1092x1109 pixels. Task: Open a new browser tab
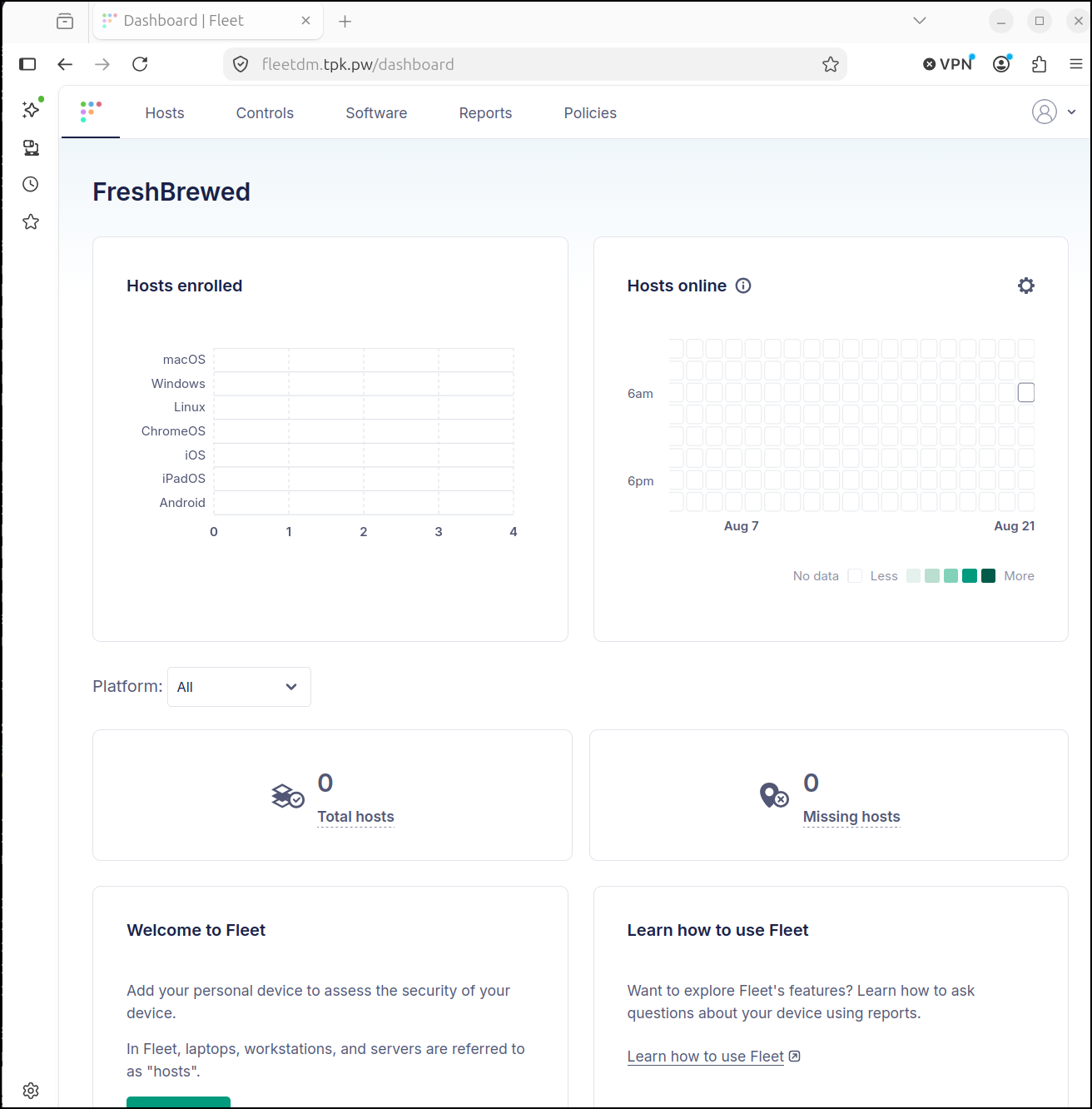(345, 21)
